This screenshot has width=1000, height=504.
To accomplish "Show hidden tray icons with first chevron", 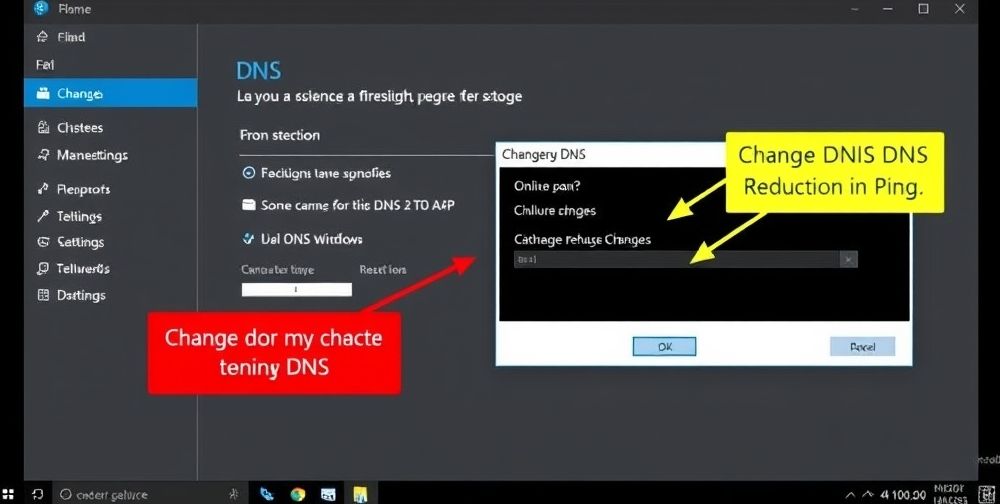I will [849, 495].
